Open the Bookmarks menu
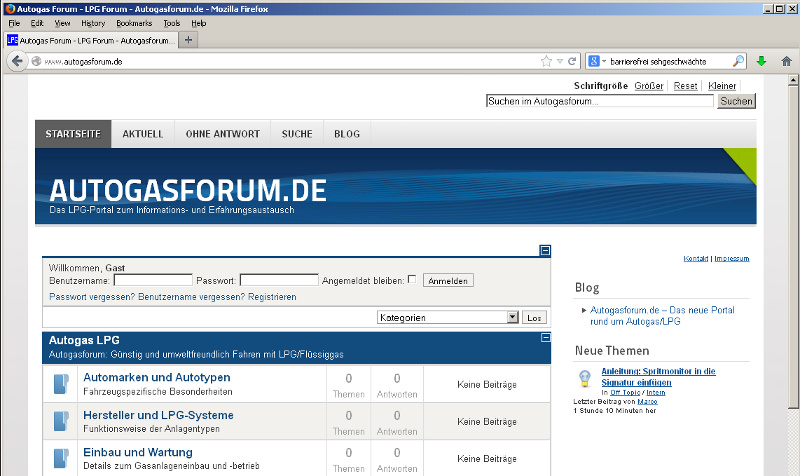800x476 pixels. click(x=133, y=22)
